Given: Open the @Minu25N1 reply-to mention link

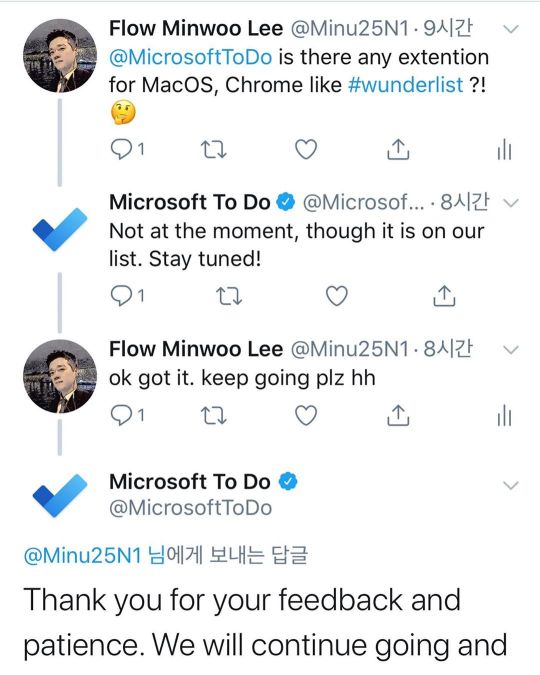Looking at the screenshot, I should click(x=83, y=555).
